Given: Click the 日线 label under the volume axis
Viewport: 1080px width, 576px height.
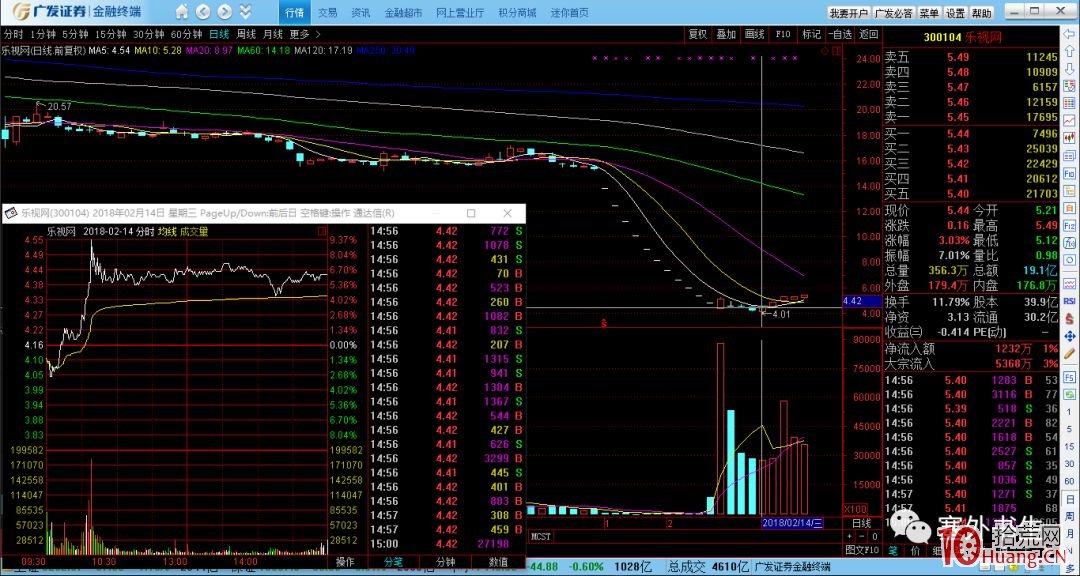Looking at the screenshot, I should click(x=862, y=523).
